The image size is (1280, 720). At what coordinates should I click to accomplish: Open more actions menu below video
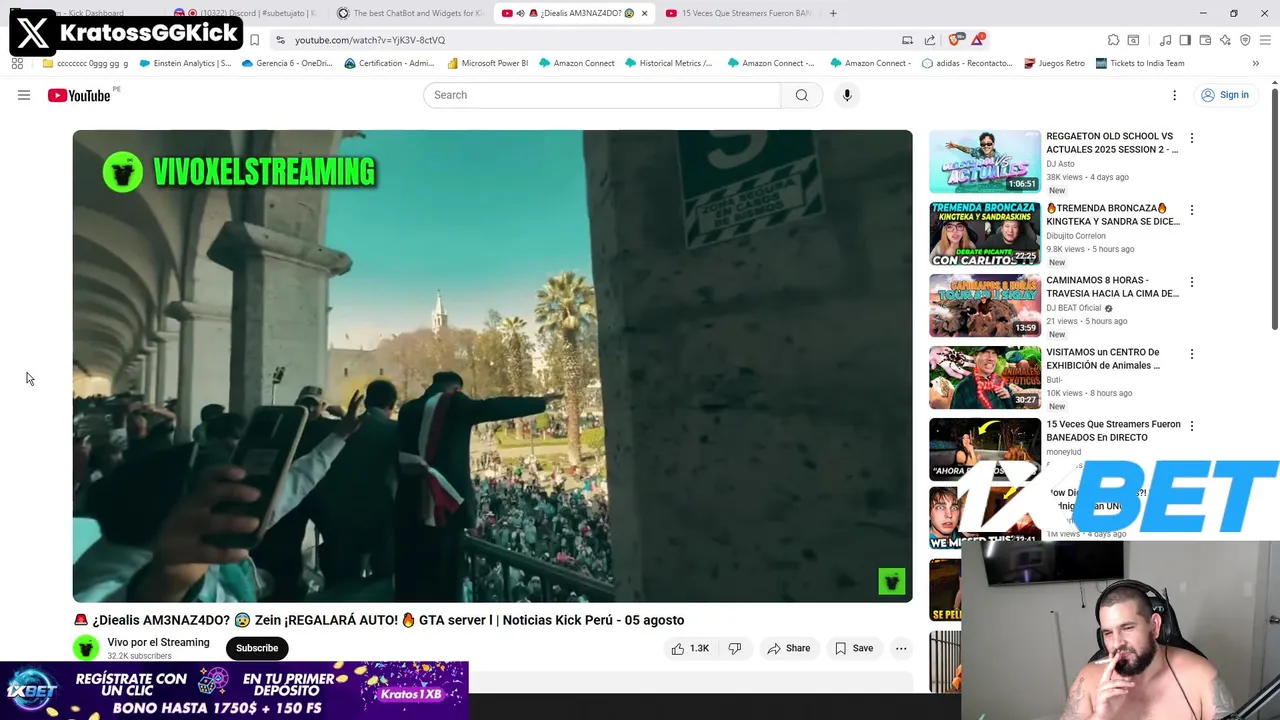pos(901,648)
